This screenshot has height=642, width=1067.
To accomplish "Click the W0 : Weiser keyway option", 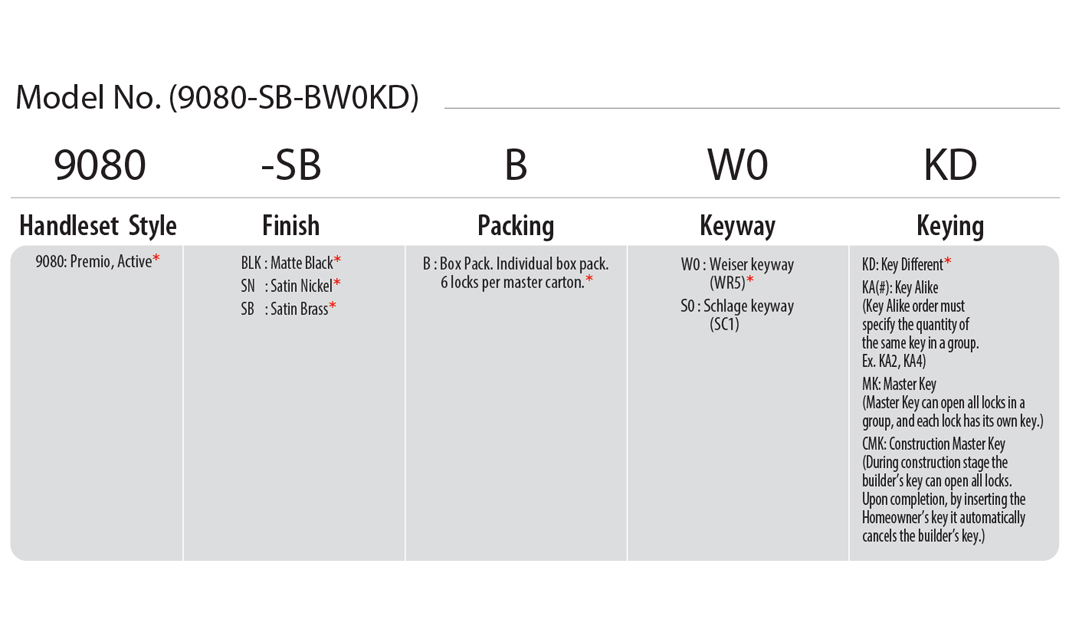I will click(x=737, y=265).
